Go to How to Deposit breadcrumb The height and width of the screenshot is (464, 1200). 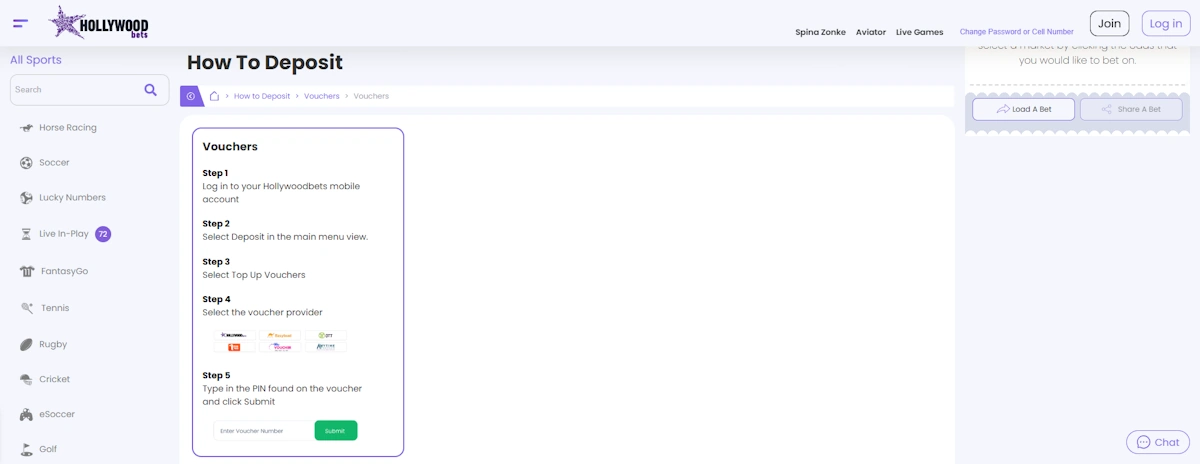click(262, 96)
